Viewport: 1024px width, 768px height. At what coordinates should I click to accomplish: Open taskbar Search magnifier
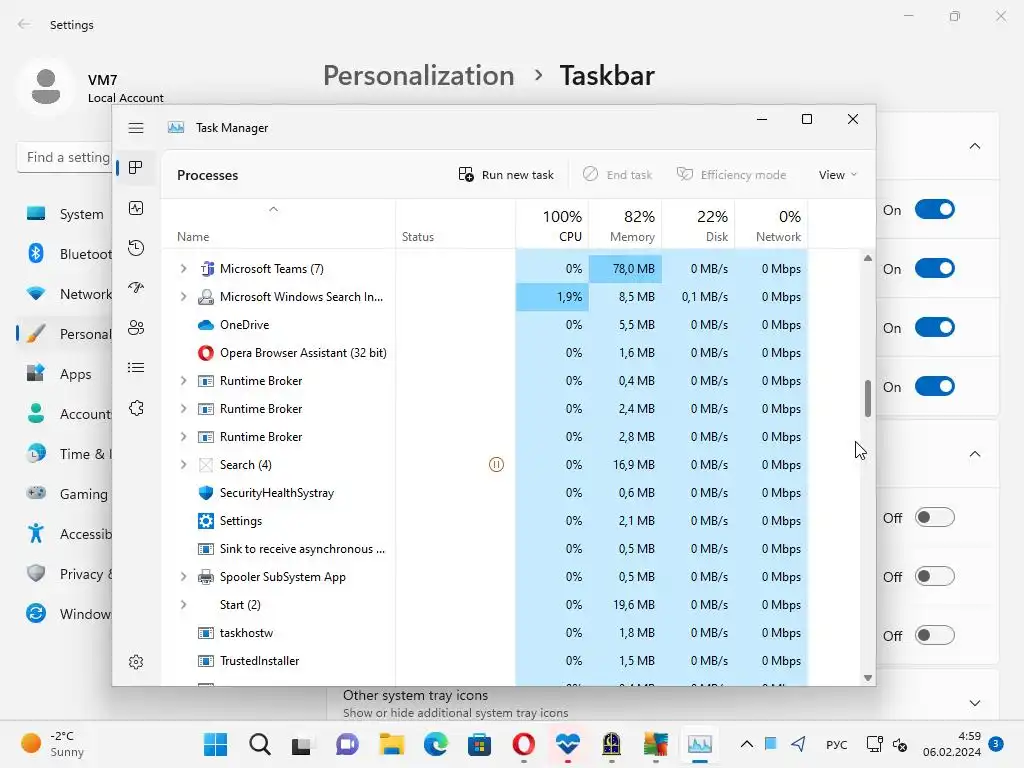click(x=259, y=744)
